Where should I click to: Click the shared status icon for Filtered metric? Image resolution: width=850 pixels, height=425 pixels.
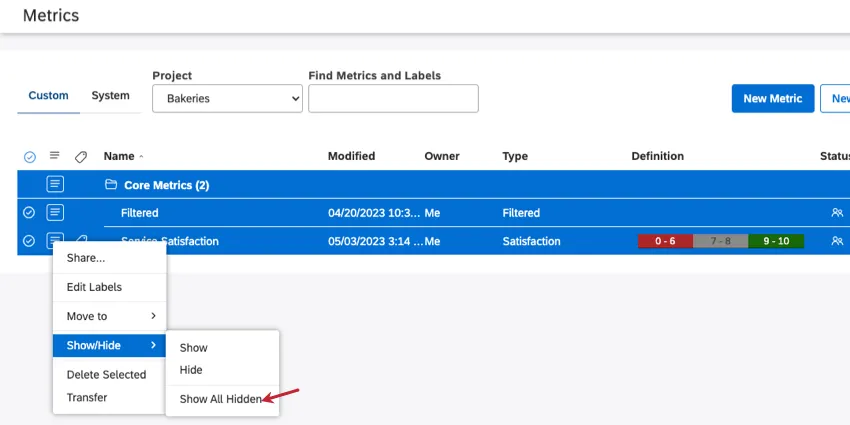coord(837,212)
